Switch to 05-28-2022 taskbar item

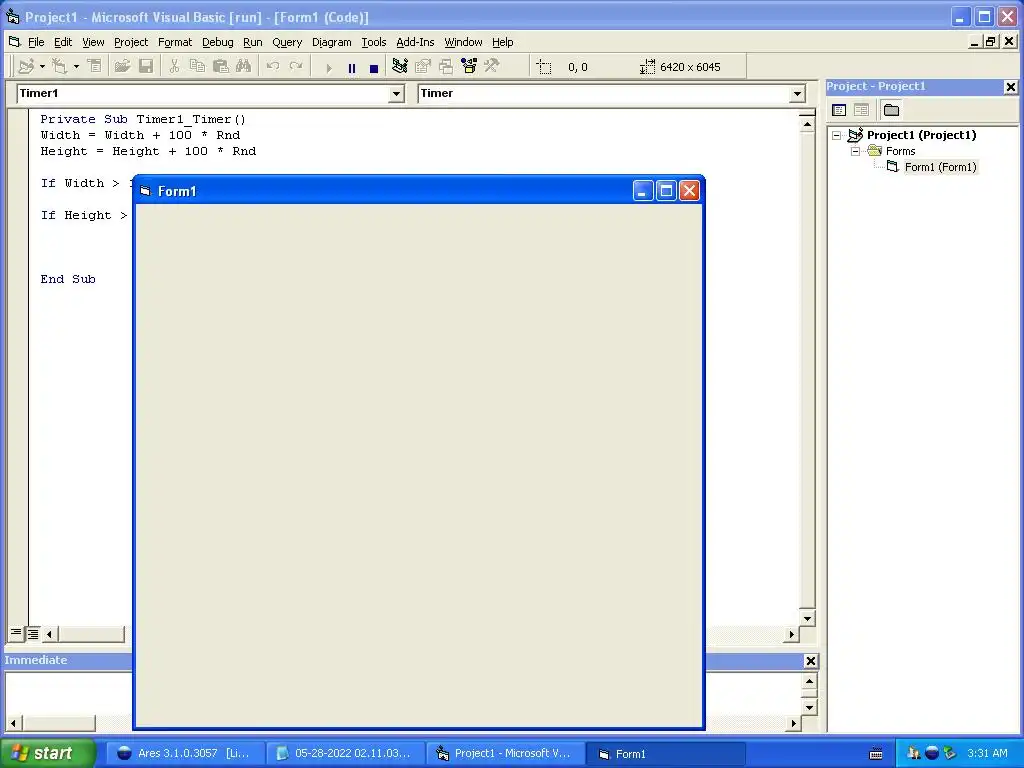pos(345,754)
